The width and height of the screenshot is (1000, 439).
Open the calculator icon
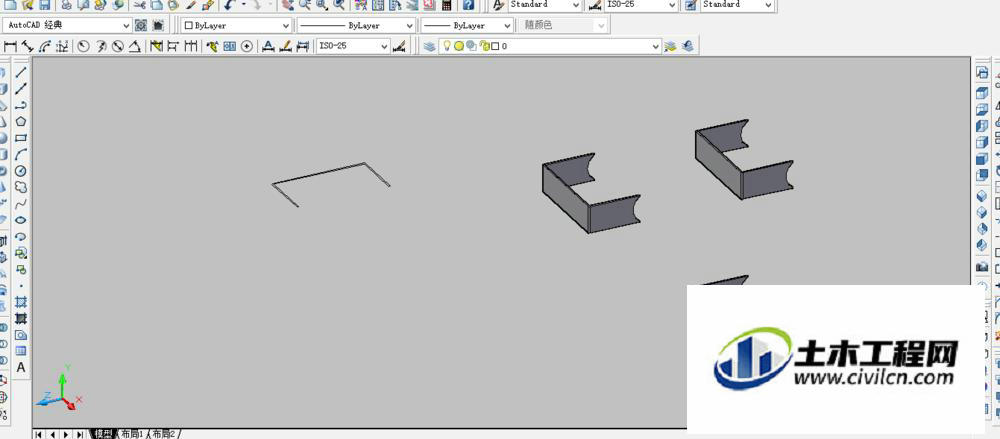pos(446,5)
